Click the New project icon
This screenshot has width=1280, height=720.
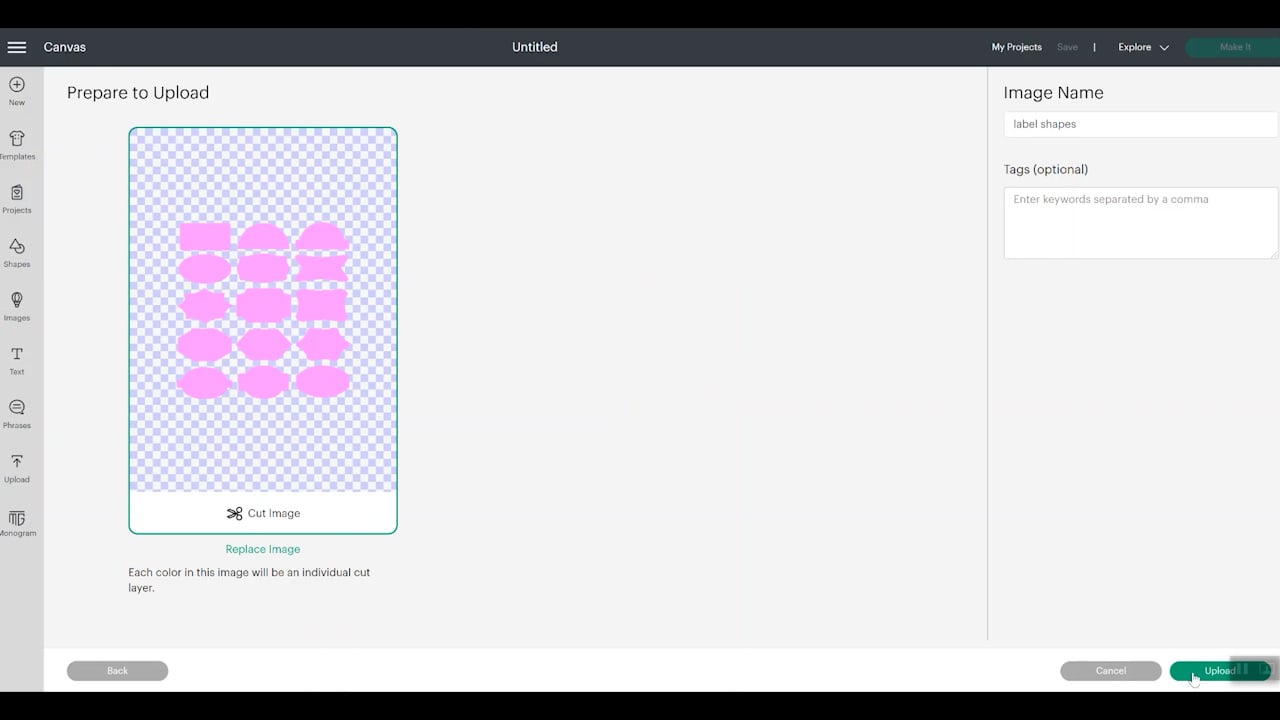(x=17, y=91)
